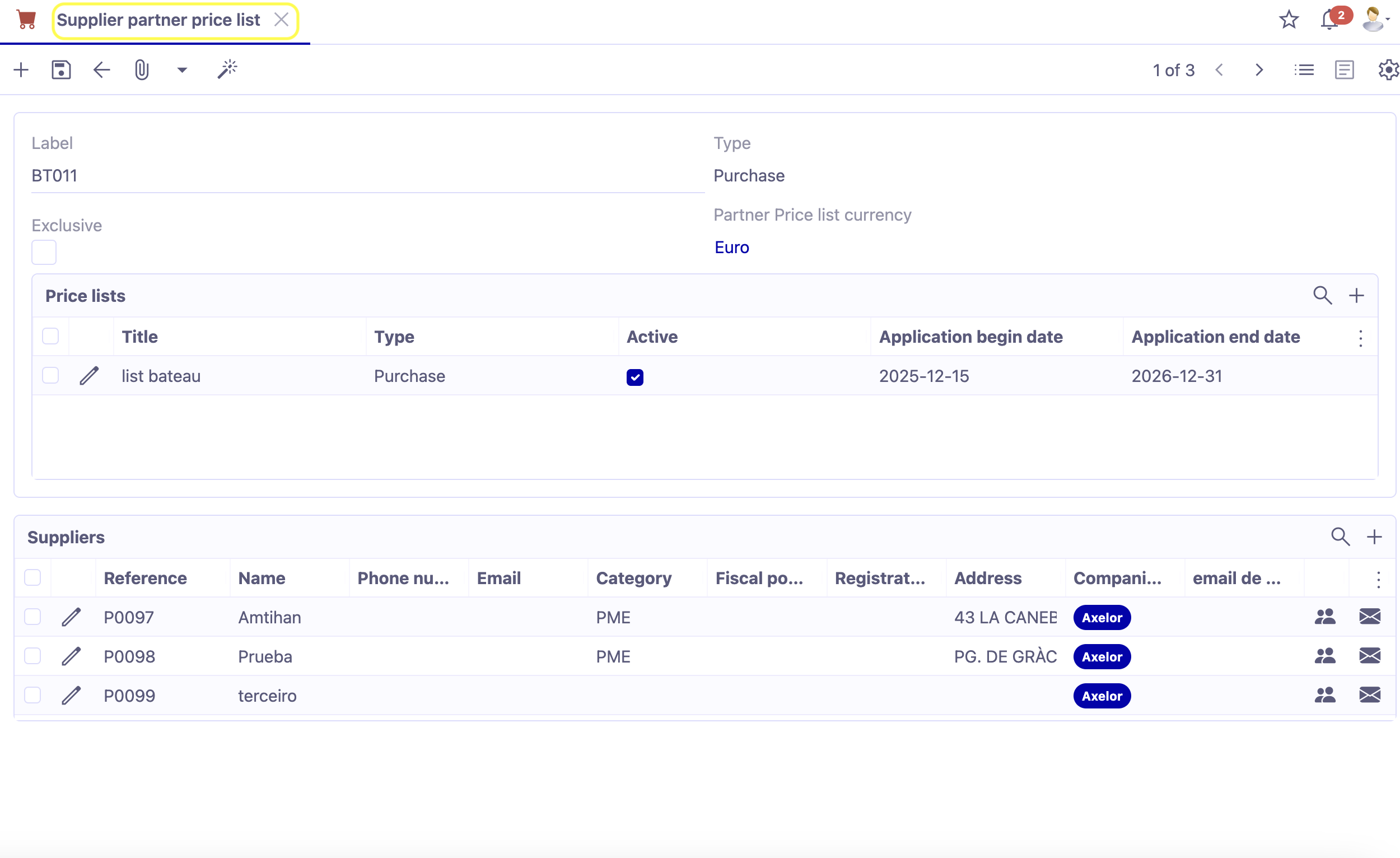The width and height of the screenshot is (1400, 858).
Task: Enable the Exclusive option
Action: click(x=44, y=252)
